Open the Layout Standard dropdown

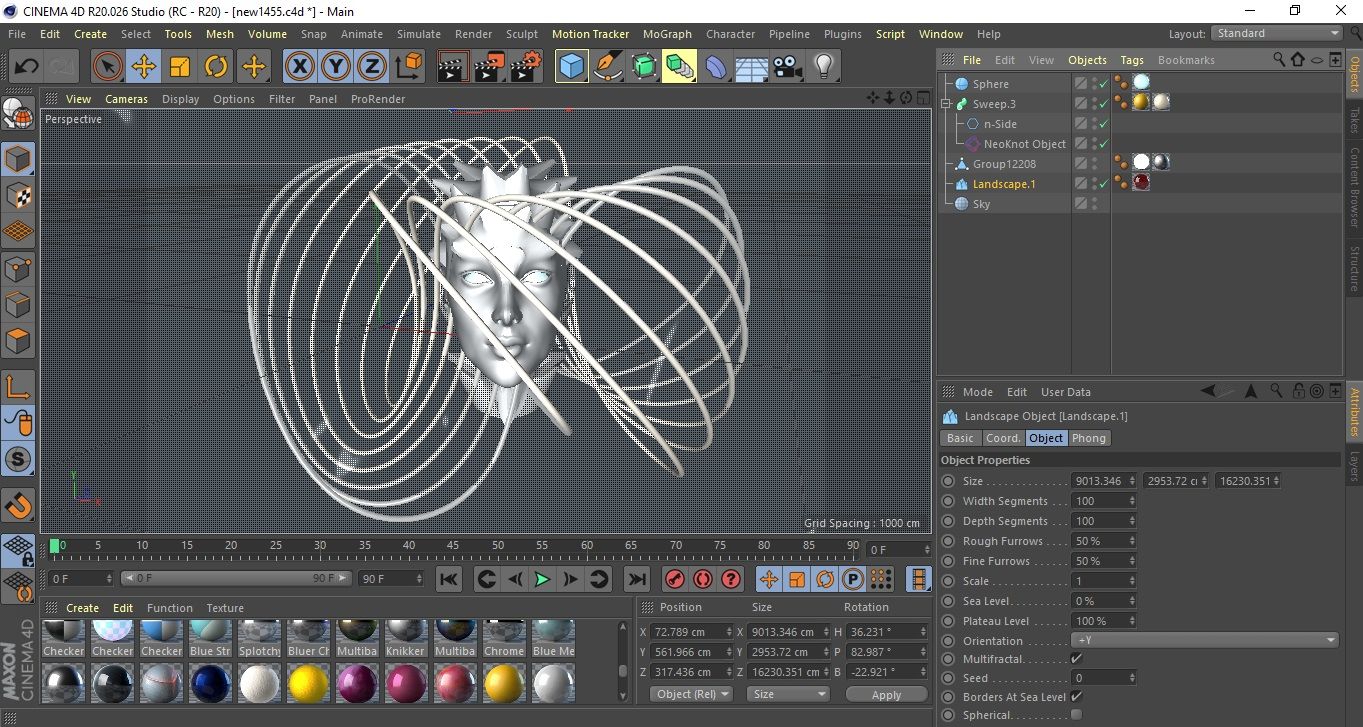click(x=1276, y=33)
